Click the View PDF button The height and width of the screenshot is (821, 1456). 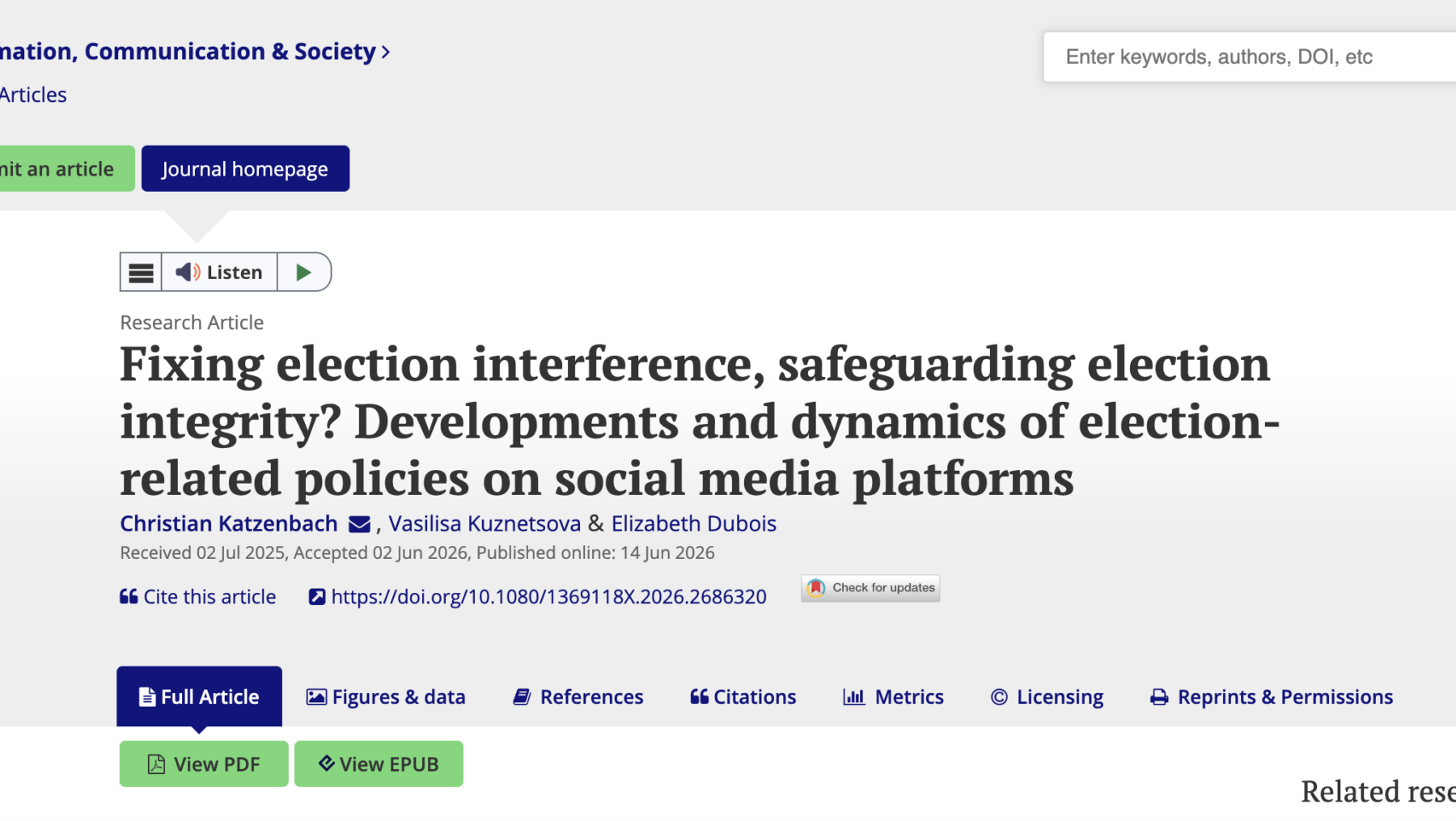coord(204,764)
